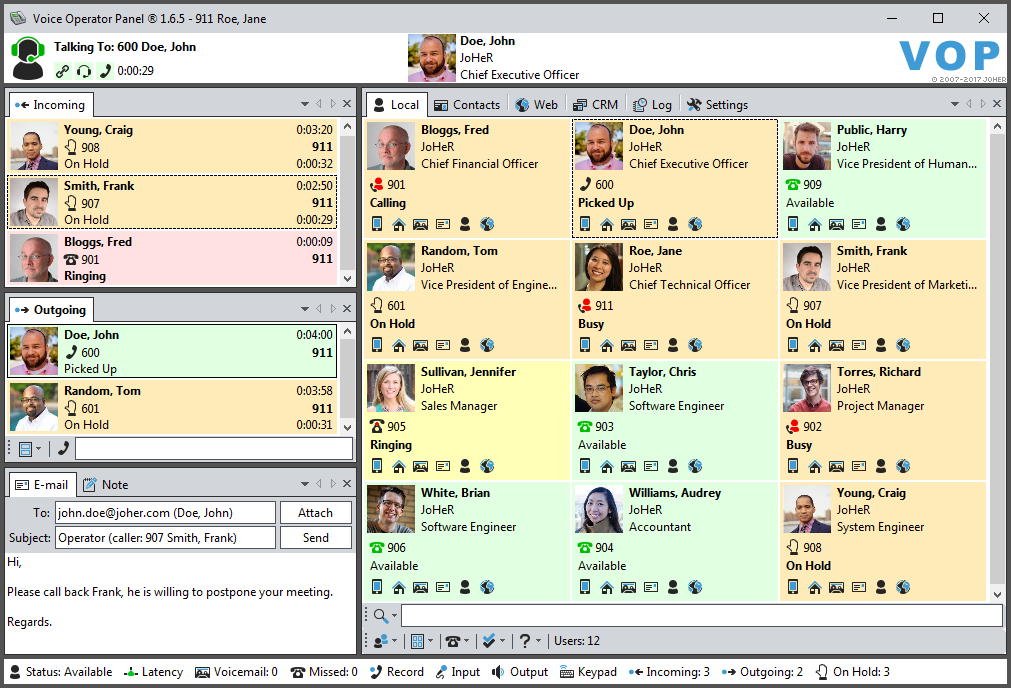
Task: Click the home icon on Doe, John's card
Action: [x=607, y=224]
